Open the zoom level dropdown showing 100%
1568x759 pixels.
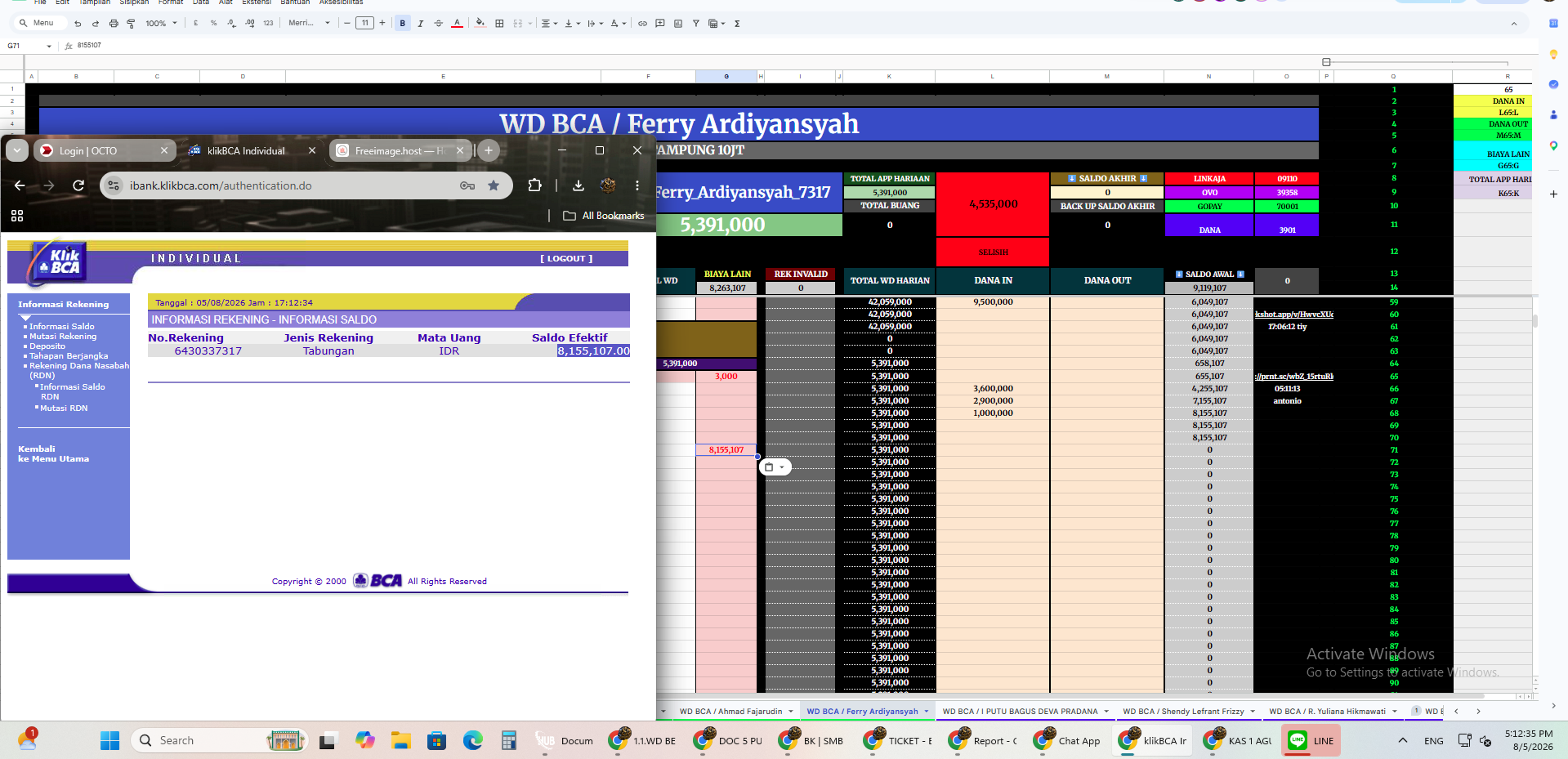(161, 24)
